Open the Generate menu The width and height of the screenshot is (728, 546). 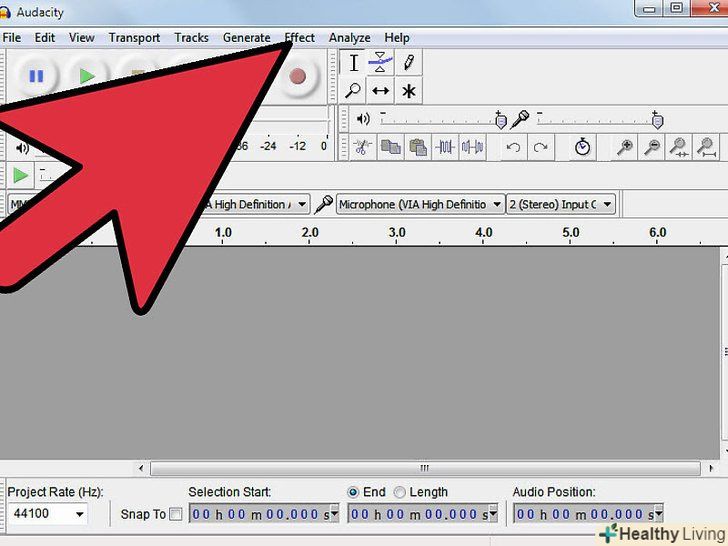[247, 38]
